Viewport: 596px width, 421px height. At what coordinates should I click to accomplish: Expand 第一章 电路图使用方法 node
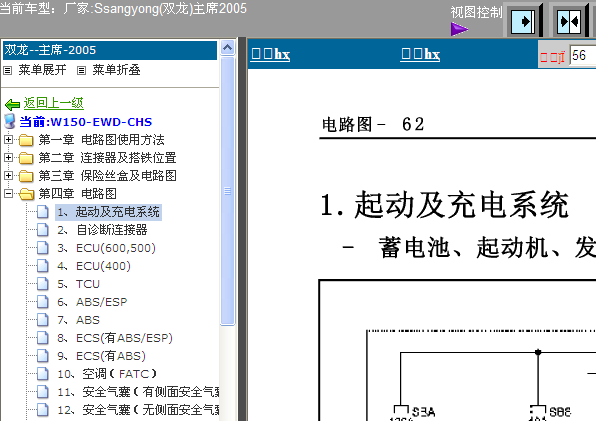[x=8, y=139]
